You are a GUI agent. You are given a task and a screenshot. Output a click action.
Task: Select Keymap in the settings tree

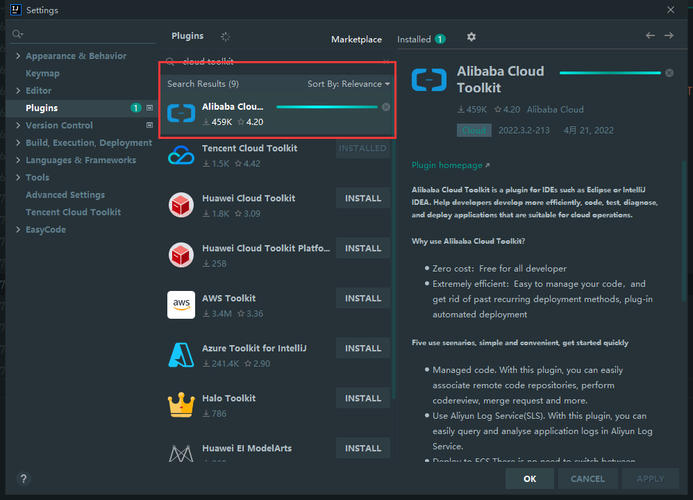click(42, 73)
